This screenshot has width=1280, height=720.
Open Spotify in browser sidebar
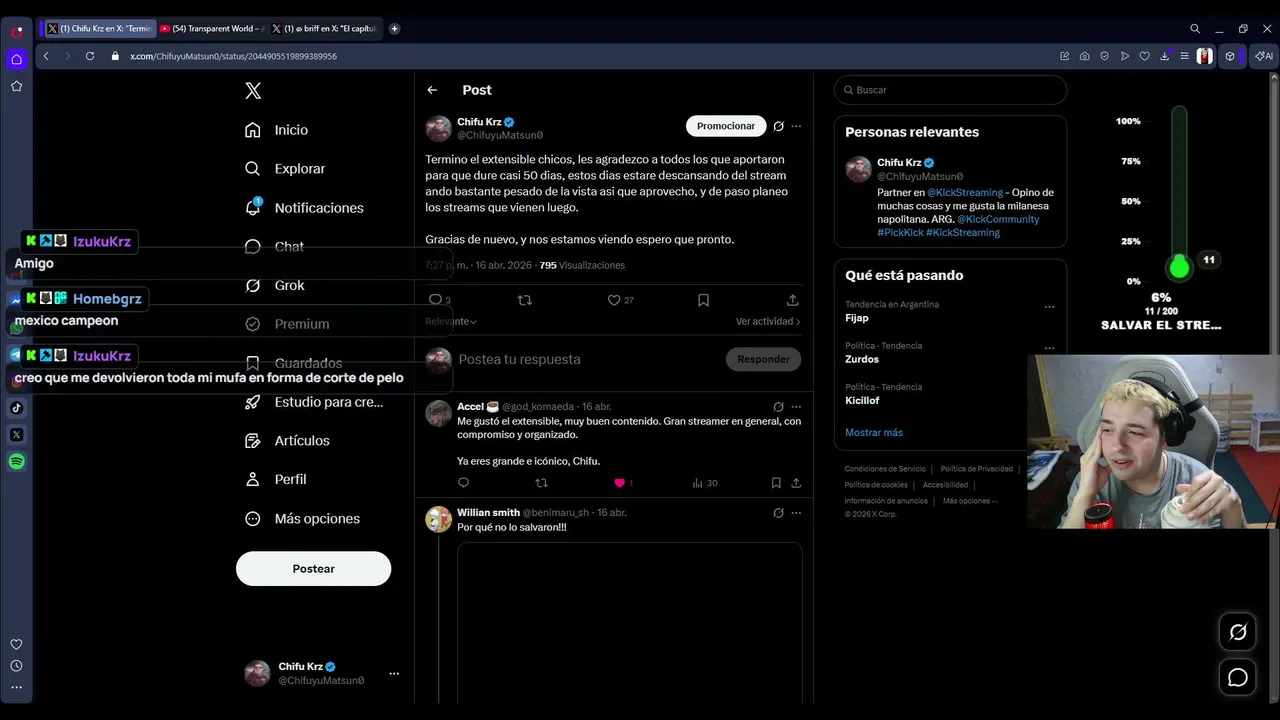[16, 462]
